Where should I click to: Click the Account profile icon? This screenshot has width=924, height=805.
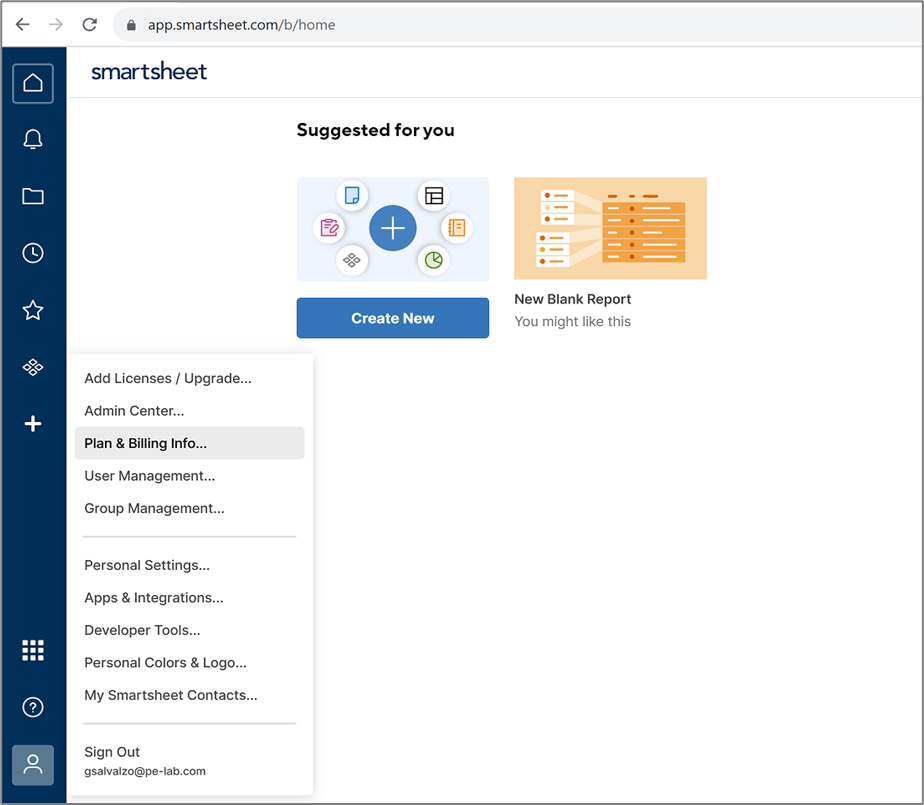click(33, 765)
